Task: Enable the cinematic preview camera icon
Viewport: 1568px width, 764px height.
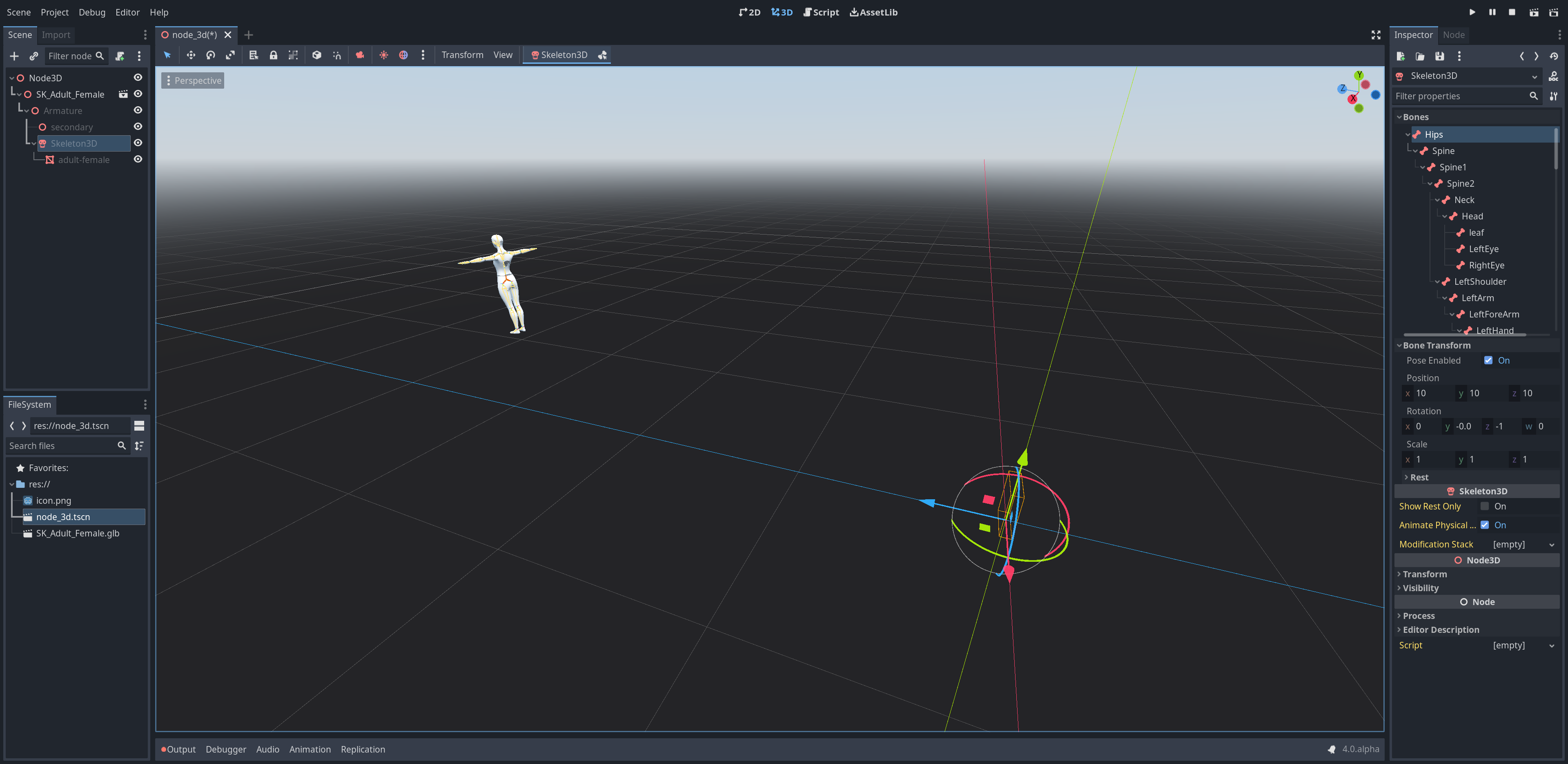Action: [x=360, y=55]
